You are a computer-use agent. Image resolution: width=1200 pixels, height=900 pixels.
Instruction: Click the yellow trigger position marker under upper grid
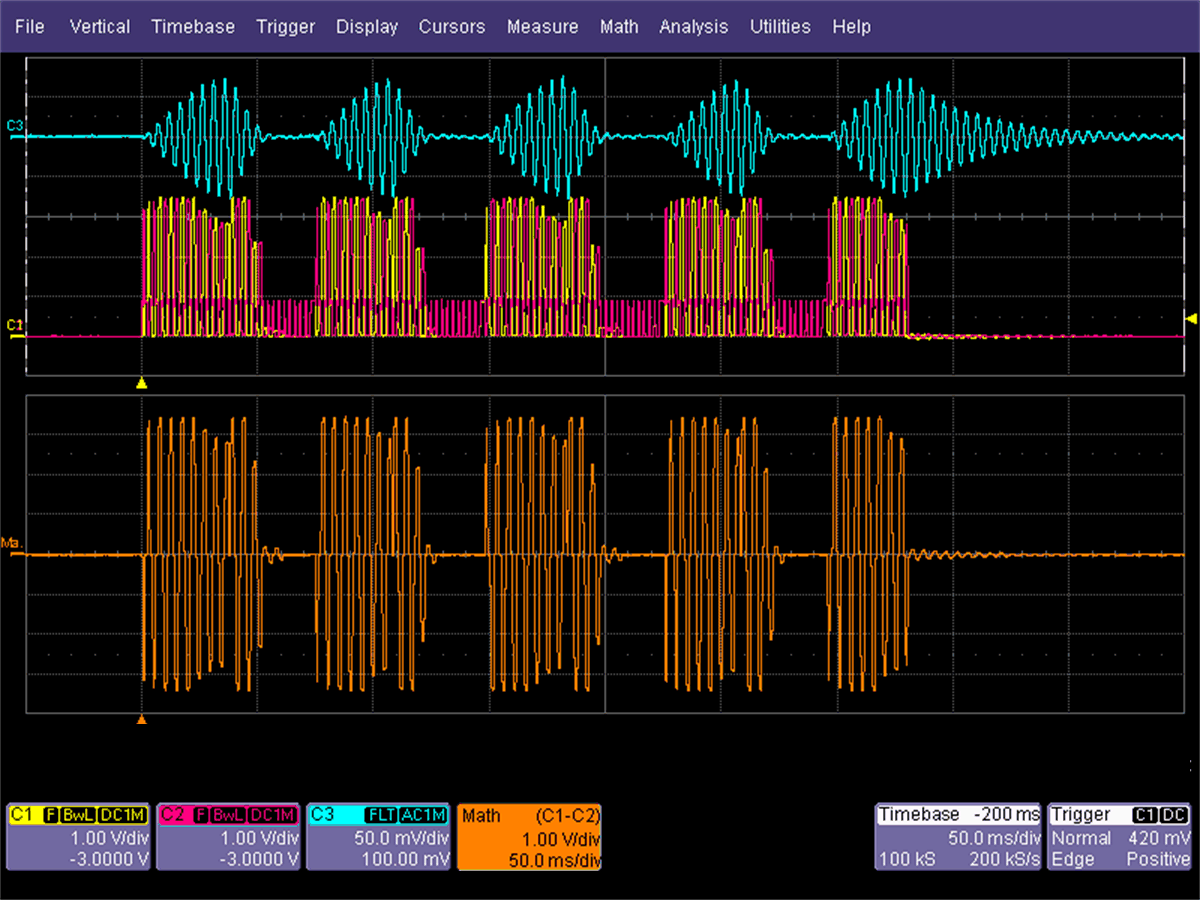(142, 383)
